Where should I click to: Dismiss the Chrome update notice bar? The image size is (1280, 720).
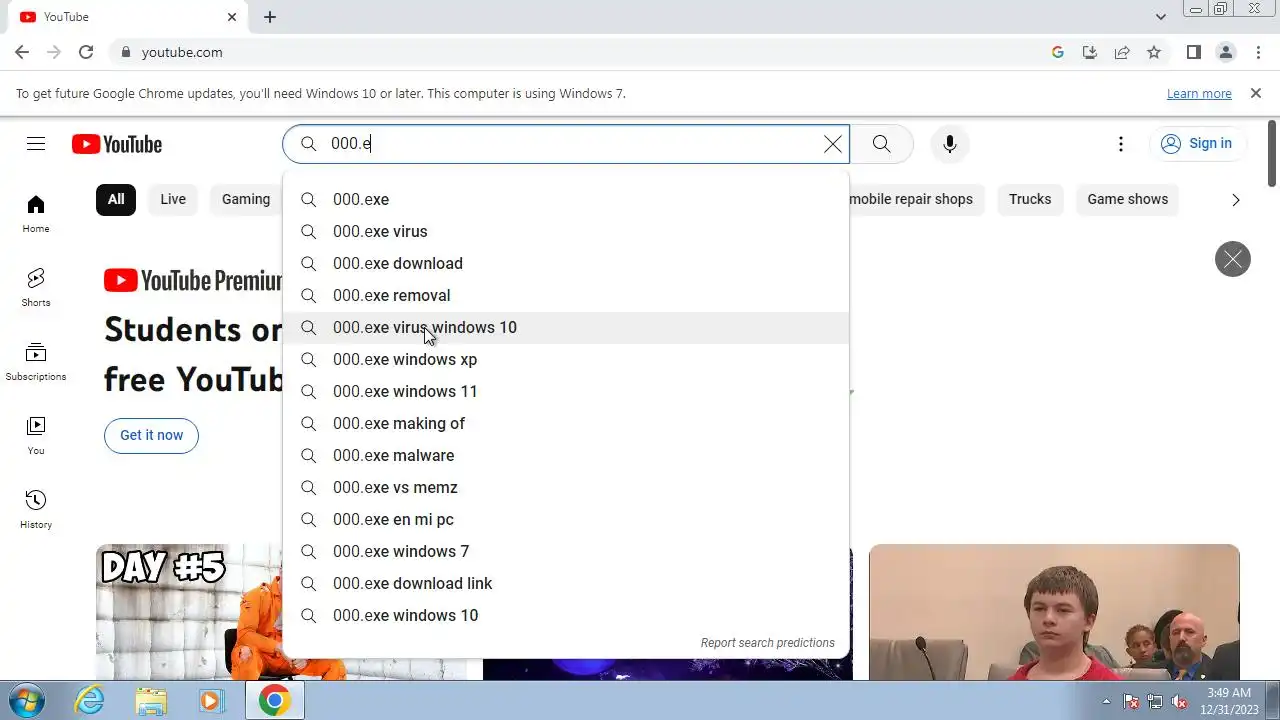pyautogui.click(x=1256, y=93)
